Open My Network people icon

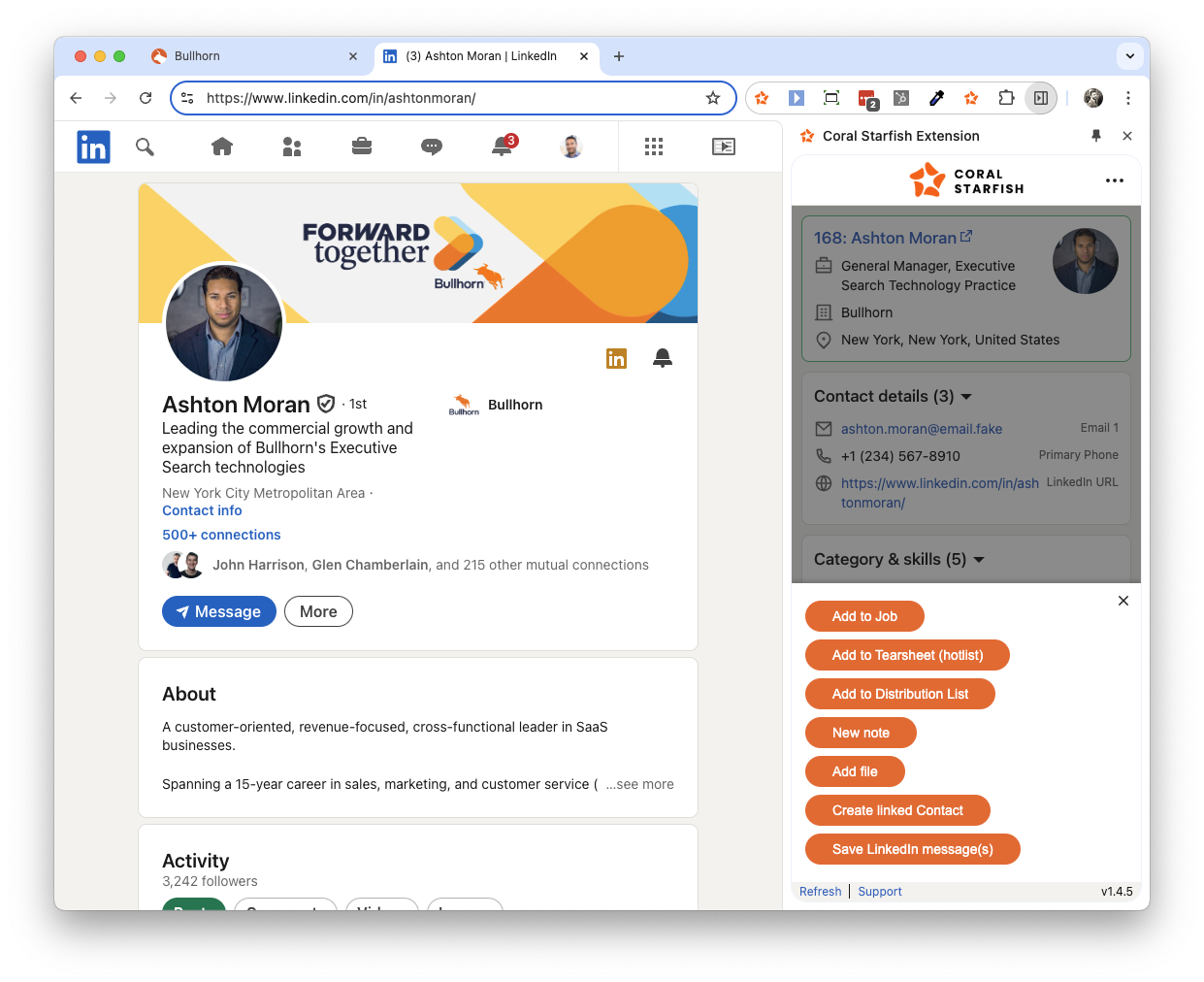pos(292,147)
